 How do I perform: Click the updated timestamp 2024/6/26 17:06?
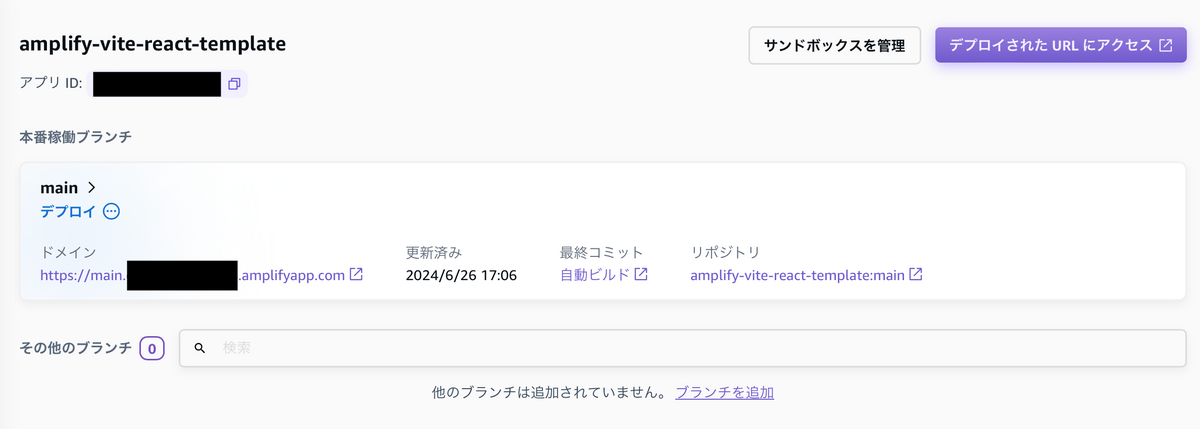pos(461,274)
